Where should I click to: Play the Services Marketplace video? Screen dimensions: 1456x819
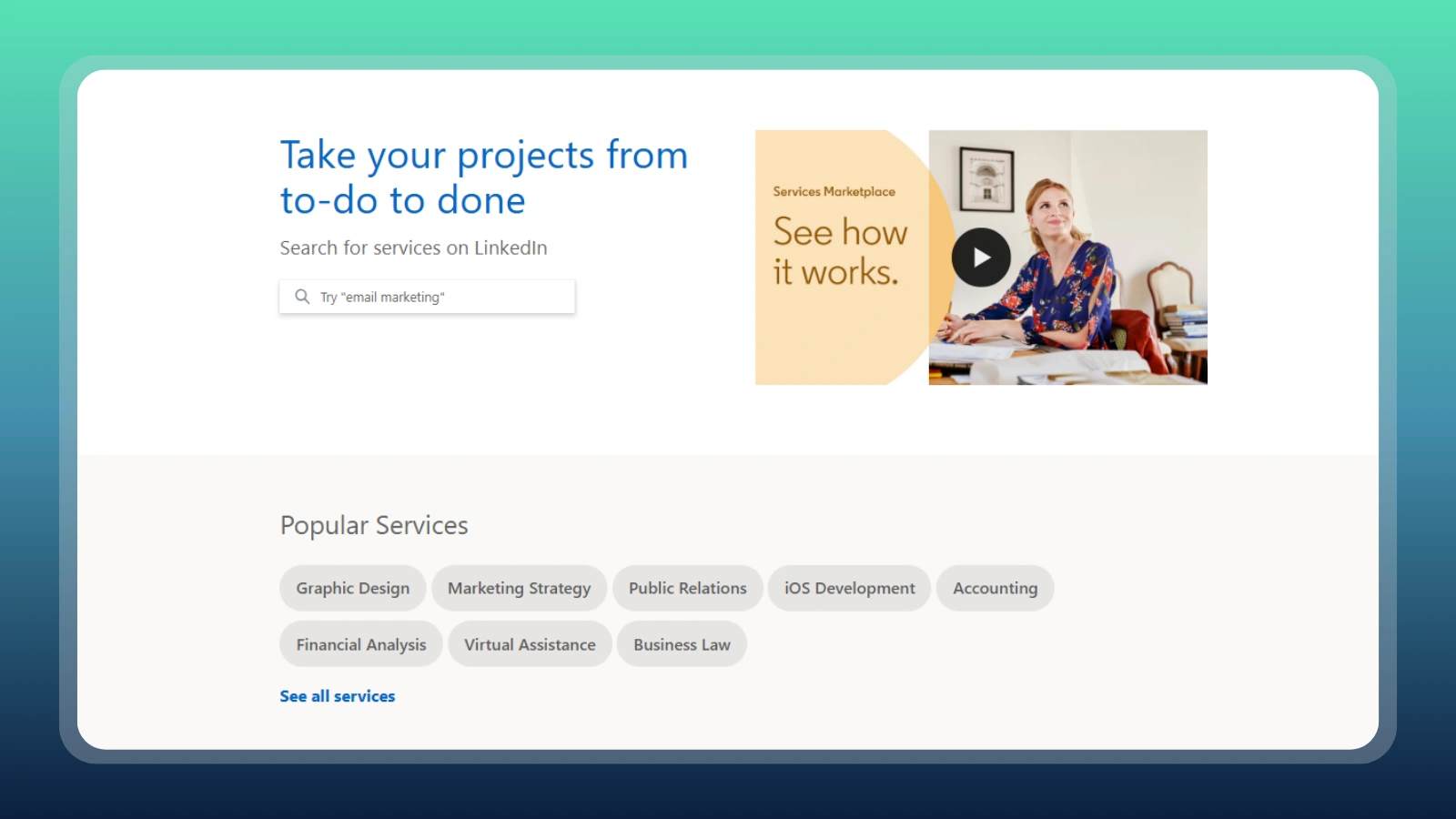[x=981, y=258]
